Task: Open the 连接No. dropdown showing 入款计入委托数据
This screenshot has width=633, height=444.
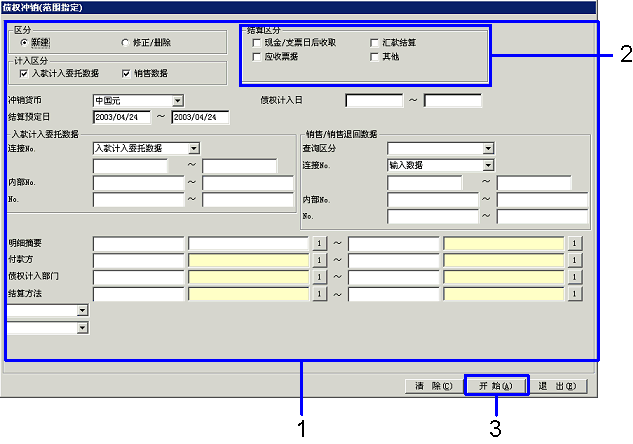Action: point(193,148)
